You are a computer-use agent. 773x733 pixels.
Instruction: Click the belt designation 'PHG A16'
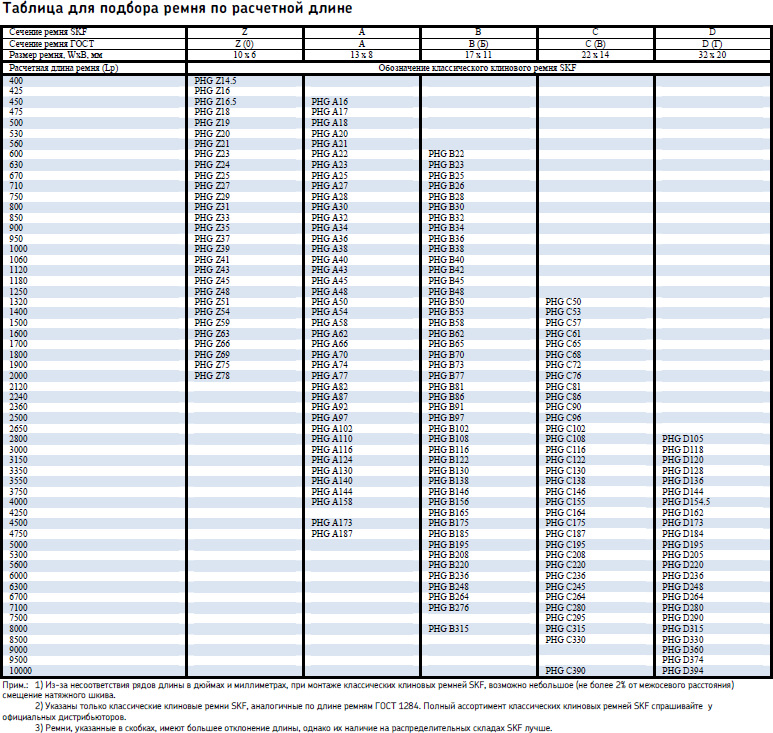pos(329,102)
